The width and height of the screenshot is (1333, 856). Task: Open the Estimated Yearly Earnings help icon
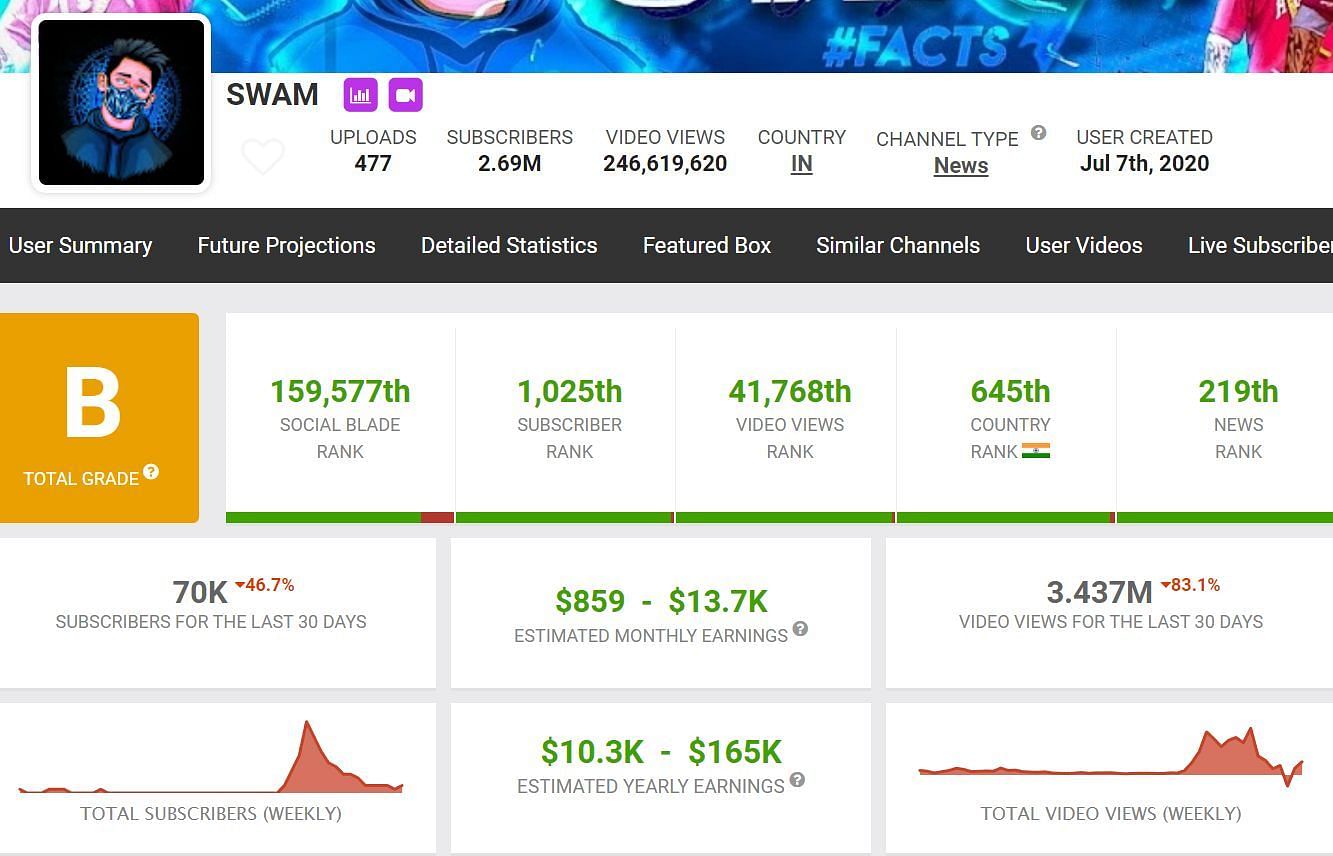[x=797, y=779]
